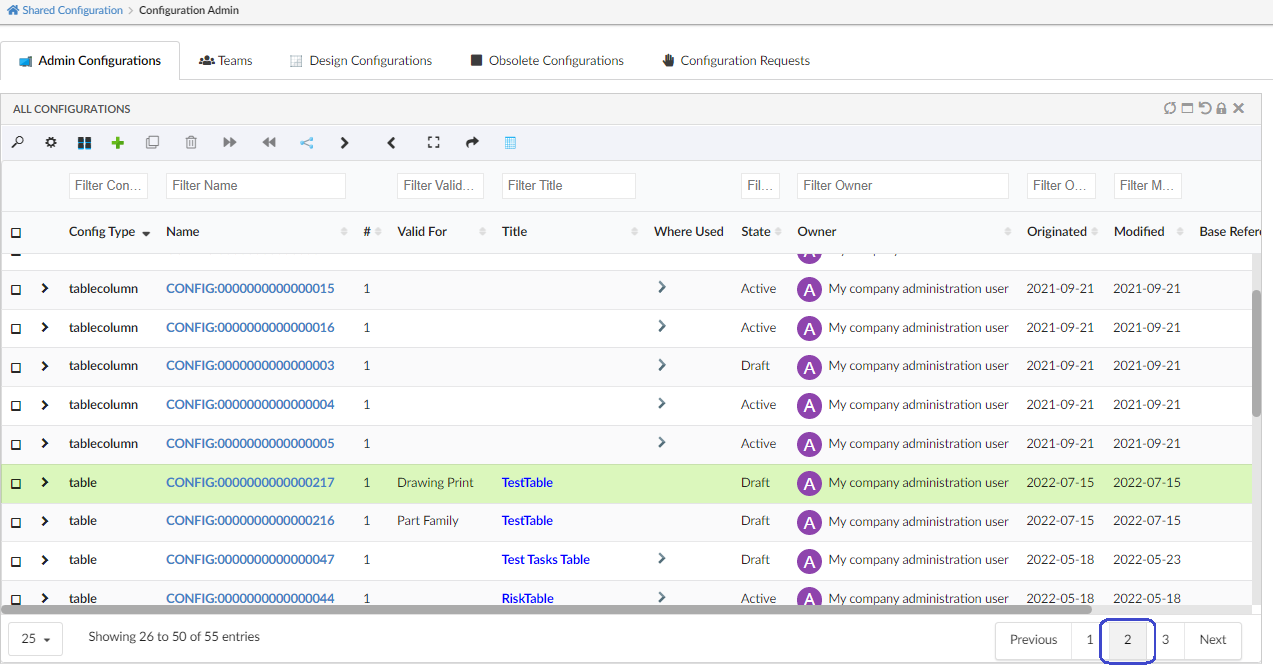1273x667 pixels.
Task: Open the CONFIG:0000000000000216 link
Action: pos(250,521)
